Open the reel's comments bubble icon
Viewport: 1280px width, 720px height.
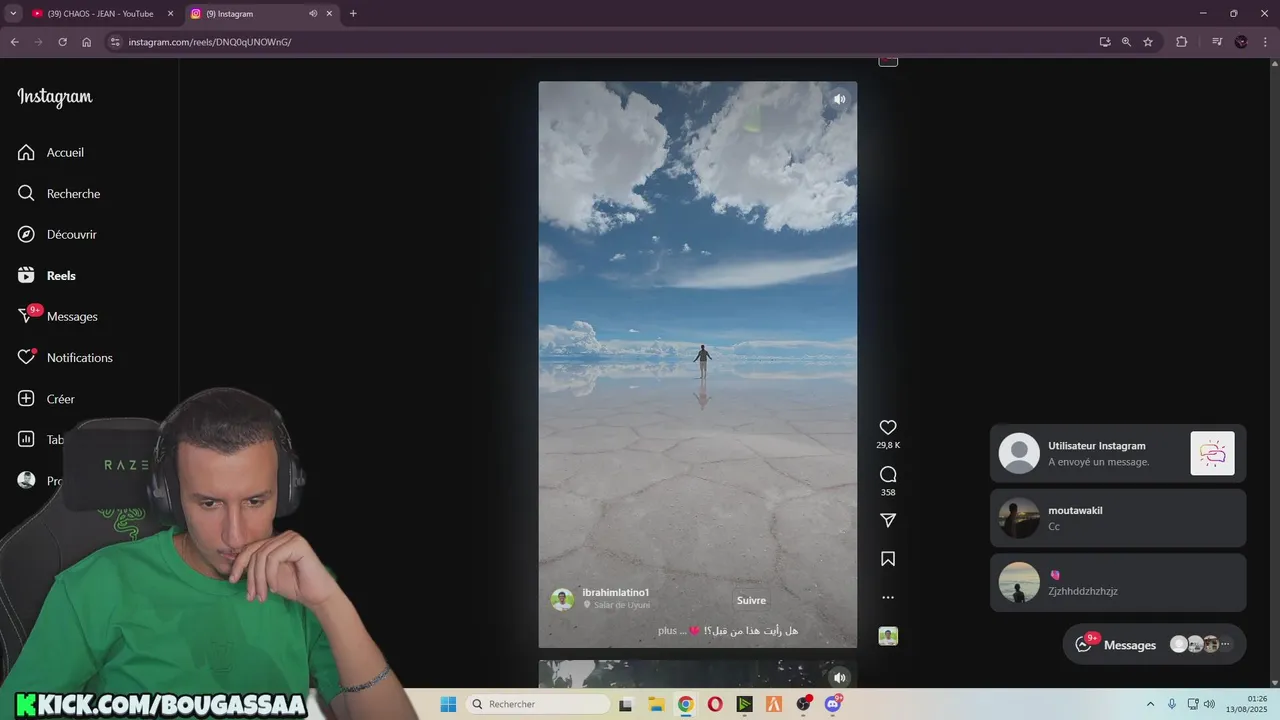click(x=888, y=474)
